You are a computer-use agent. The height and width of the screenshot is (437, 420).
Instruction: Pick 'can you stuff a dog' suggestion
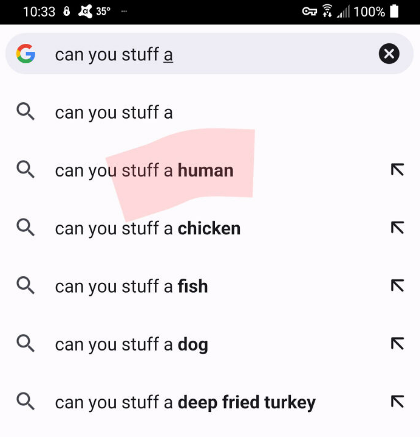[x=210, y=344]
